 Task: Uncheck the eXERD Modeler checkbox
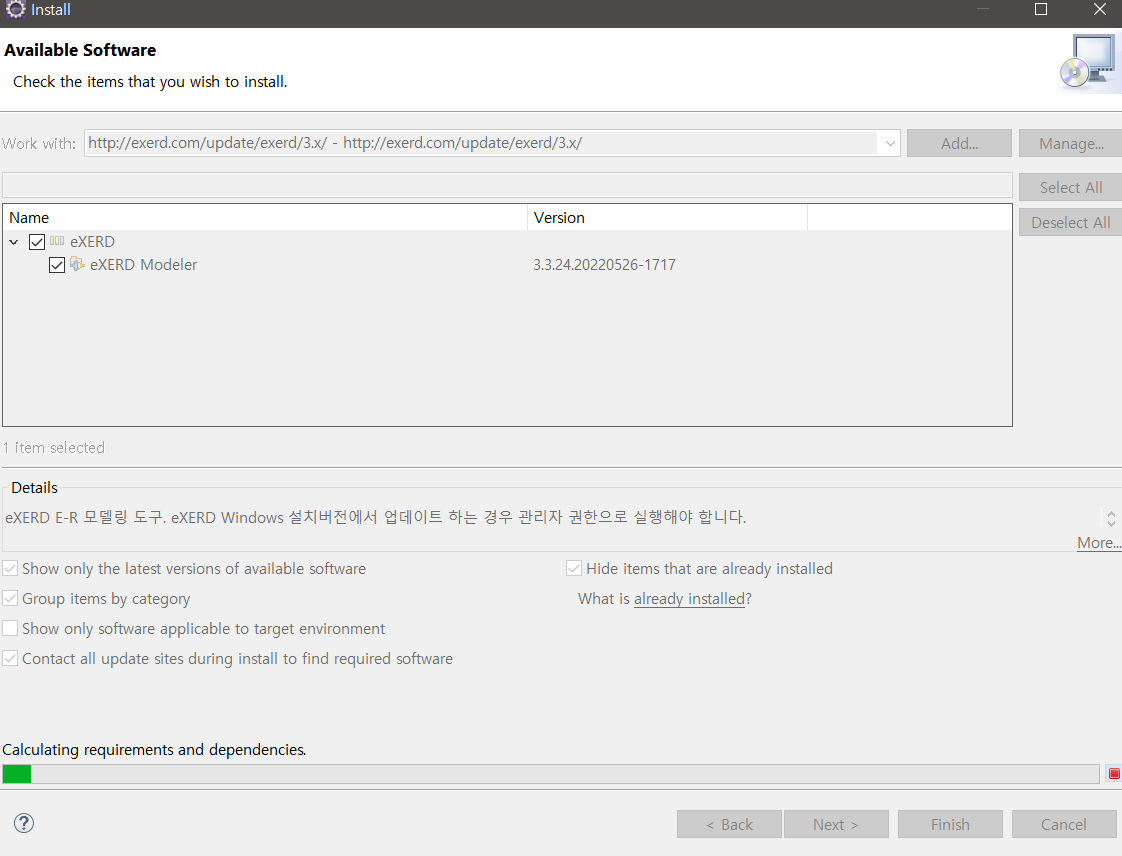(x=57, y=265)
